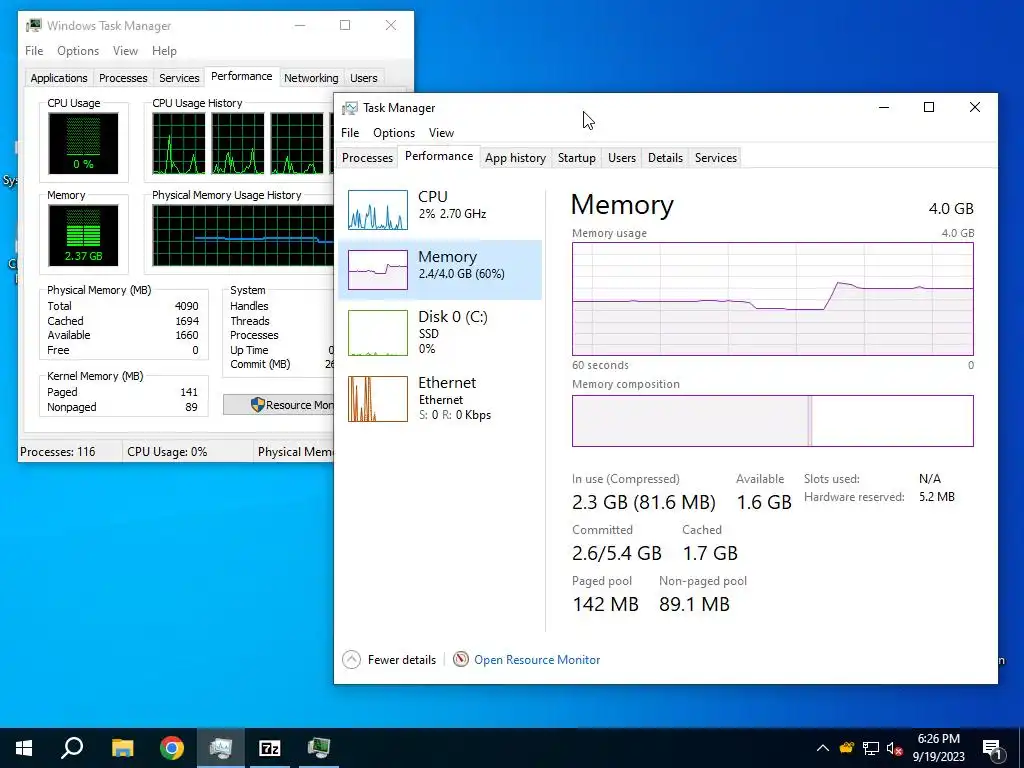Image resolution: width=1024 pixels, height=768 pixels.
Task: Click Total 4090 value in Physical Memory
Action: coord(186,306)
